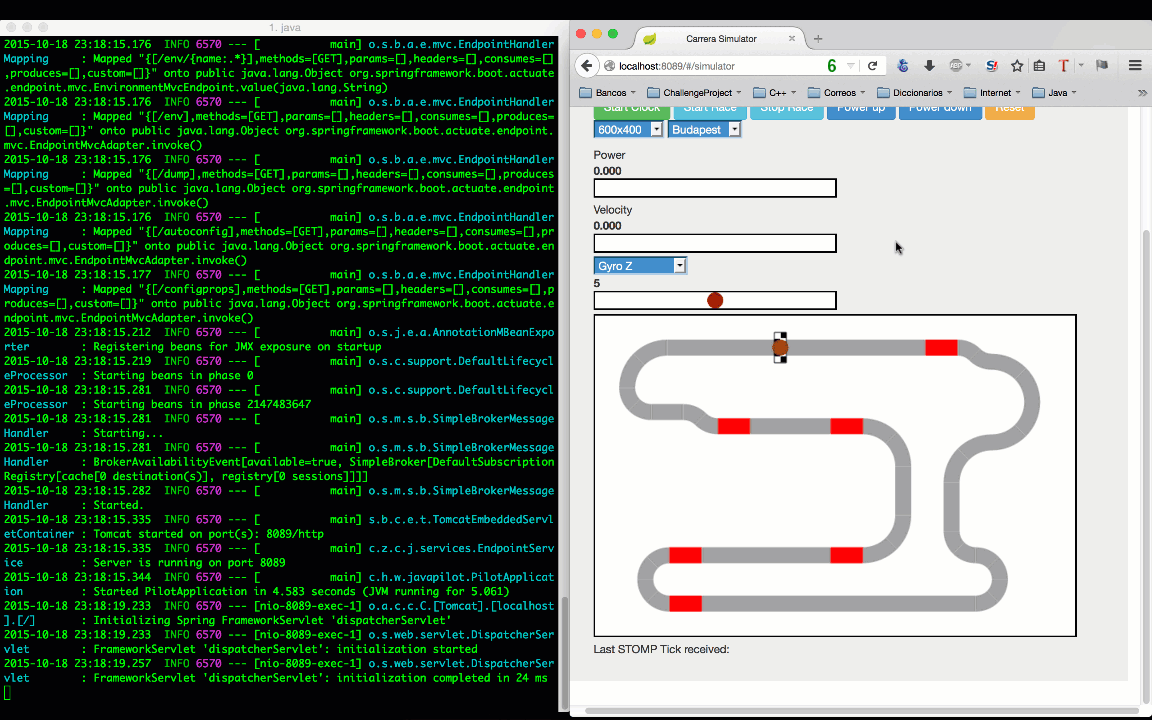Open dropdown arrow next to the T icon
Viewport: 1152px width, 720px height.
point(1081,66)
